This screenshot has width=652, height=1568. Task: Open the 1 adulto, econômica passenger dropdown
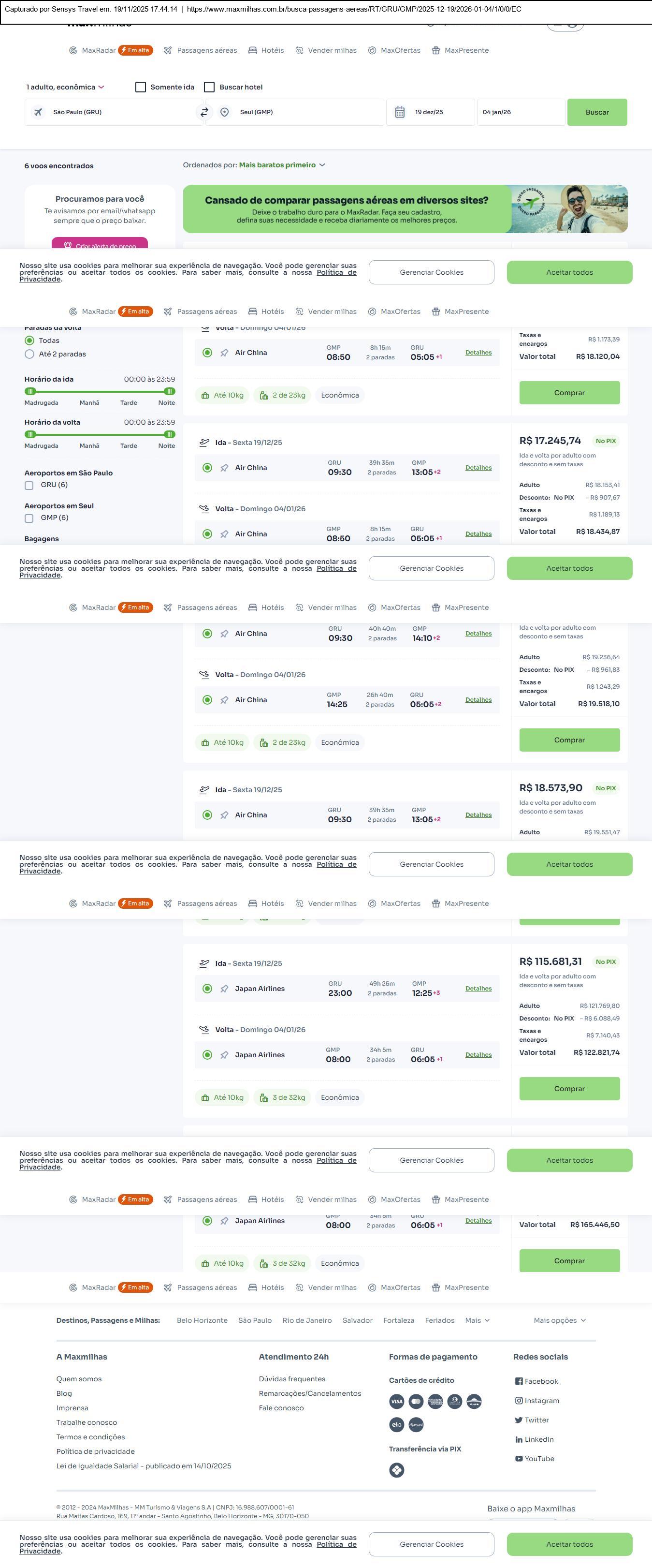point(65,87)
